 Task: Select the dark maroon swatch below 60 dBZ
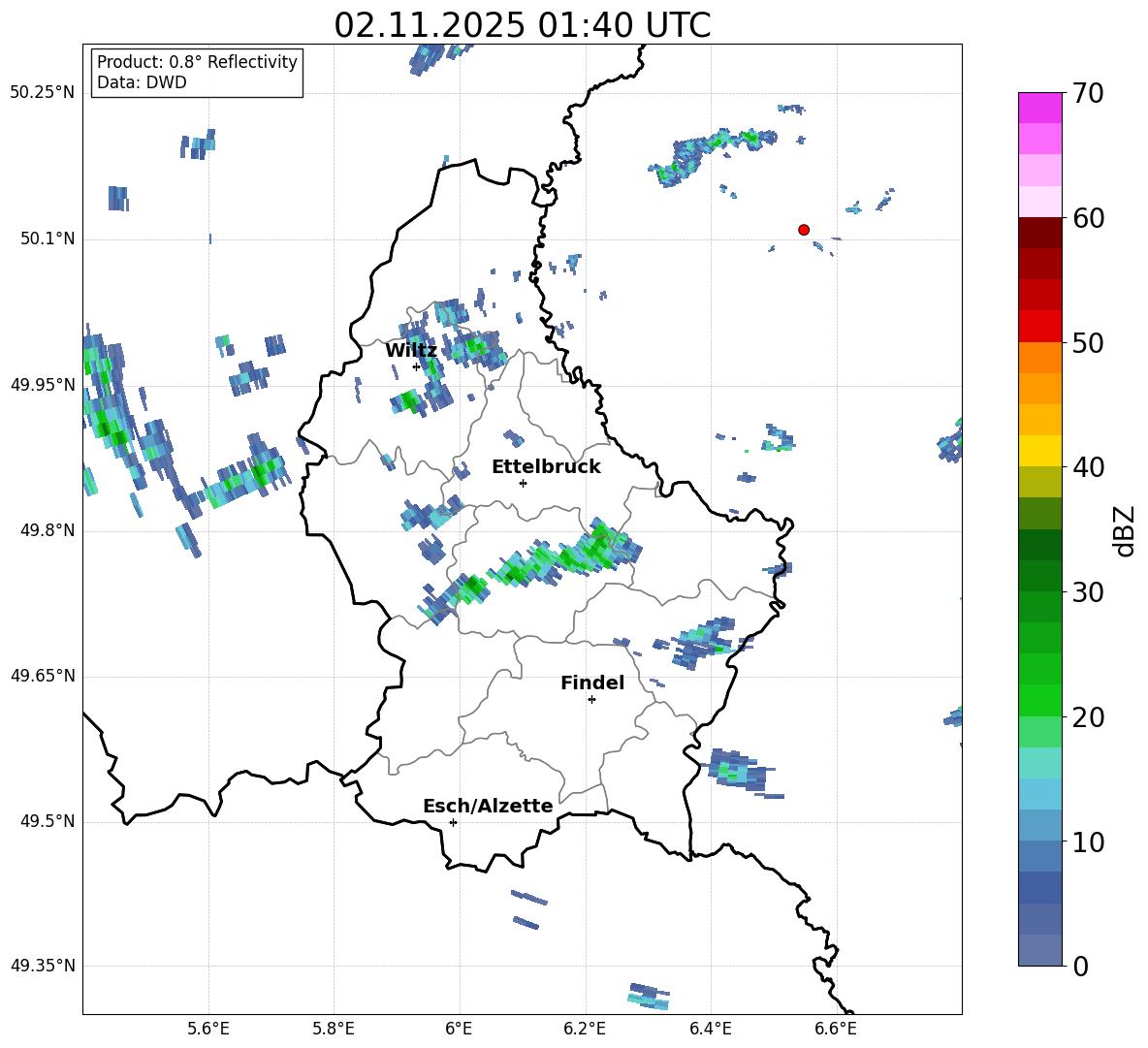[1040, 233]
